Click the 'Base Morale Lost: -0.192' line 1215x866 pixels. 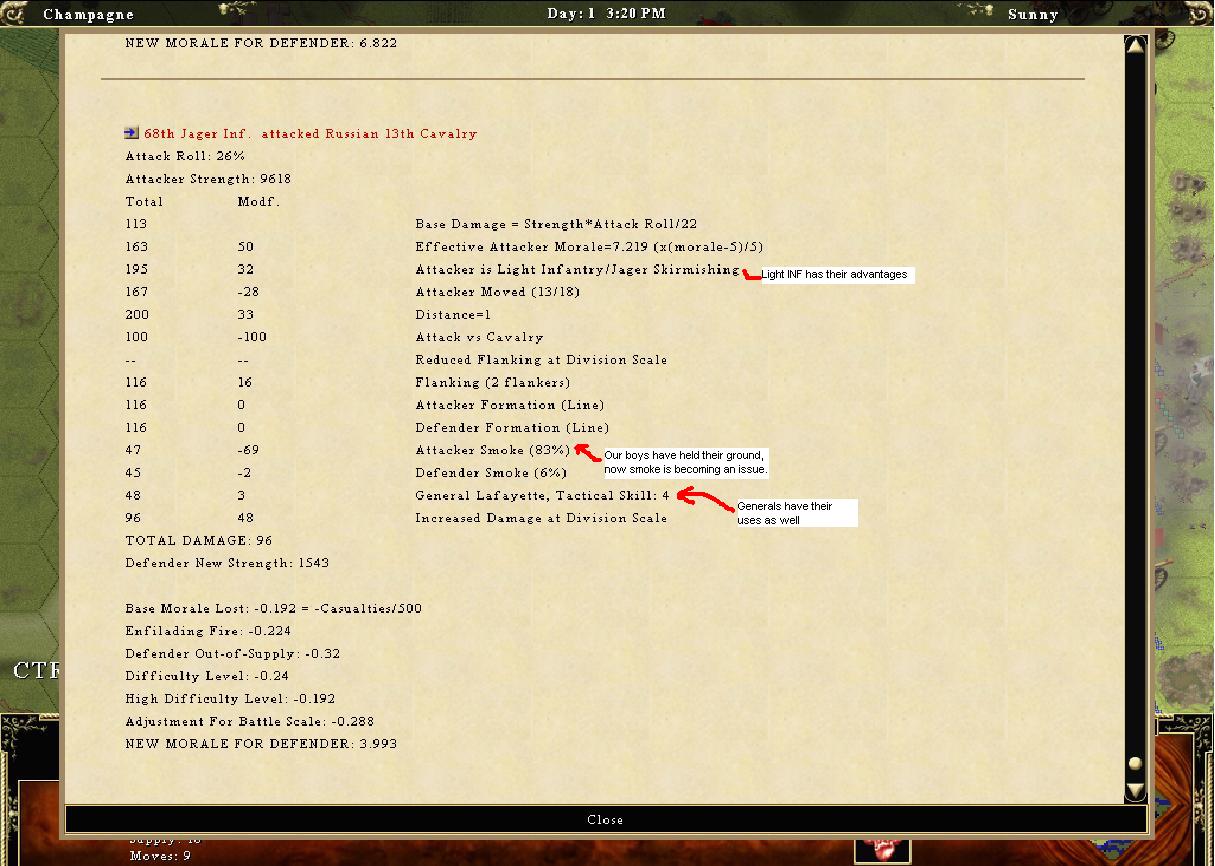[x=273, y=608]
